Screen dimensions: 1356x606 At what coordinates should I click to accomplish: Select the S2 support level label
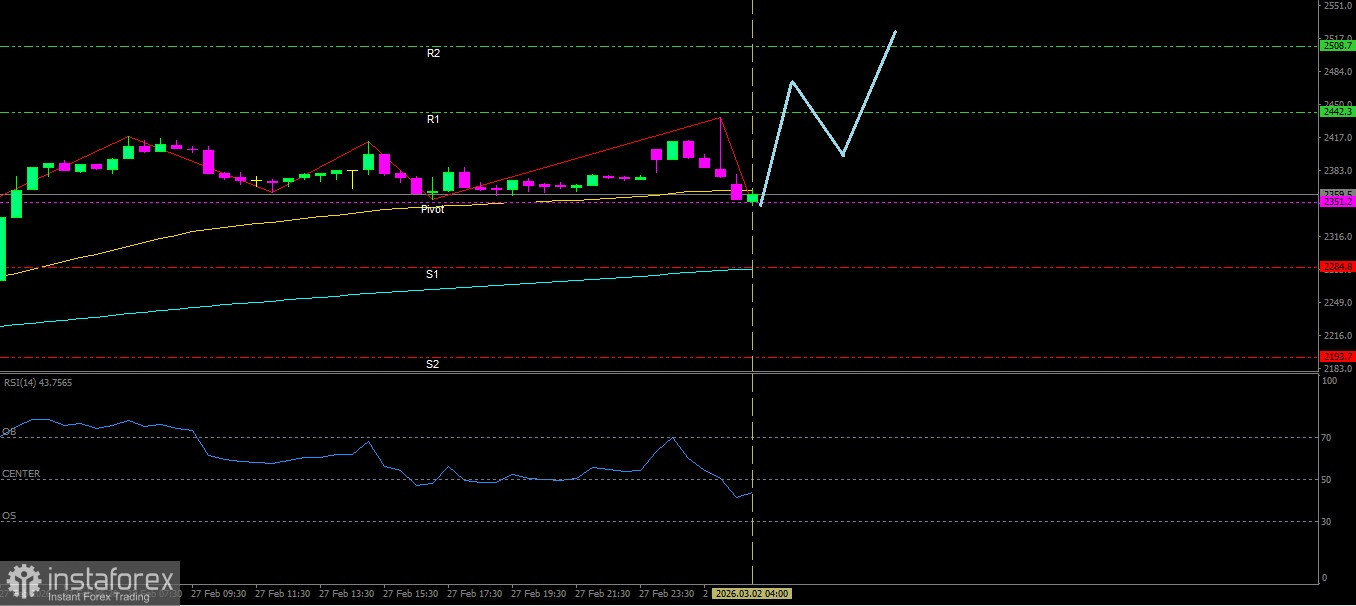click(x=432, y=364)
